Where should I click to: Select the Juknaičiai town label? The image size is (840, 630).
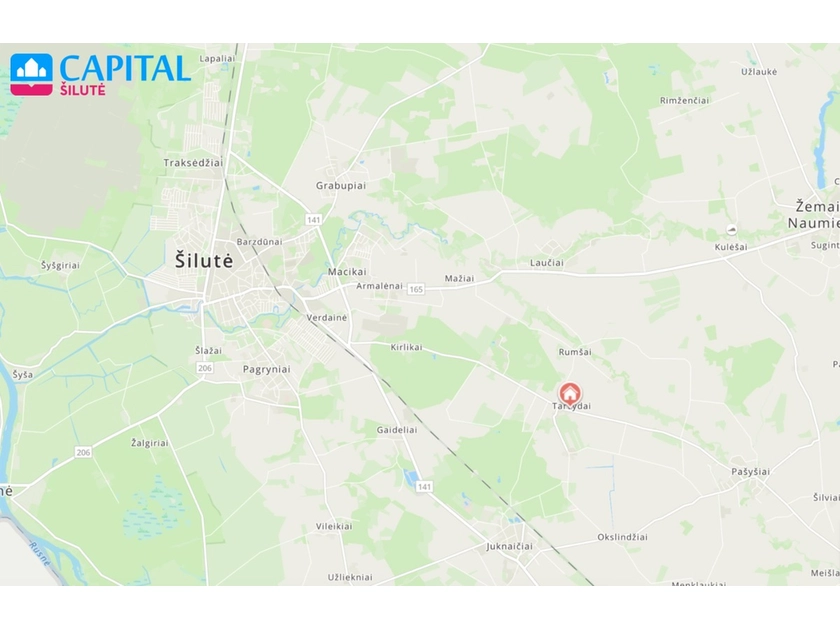[509, 546]
